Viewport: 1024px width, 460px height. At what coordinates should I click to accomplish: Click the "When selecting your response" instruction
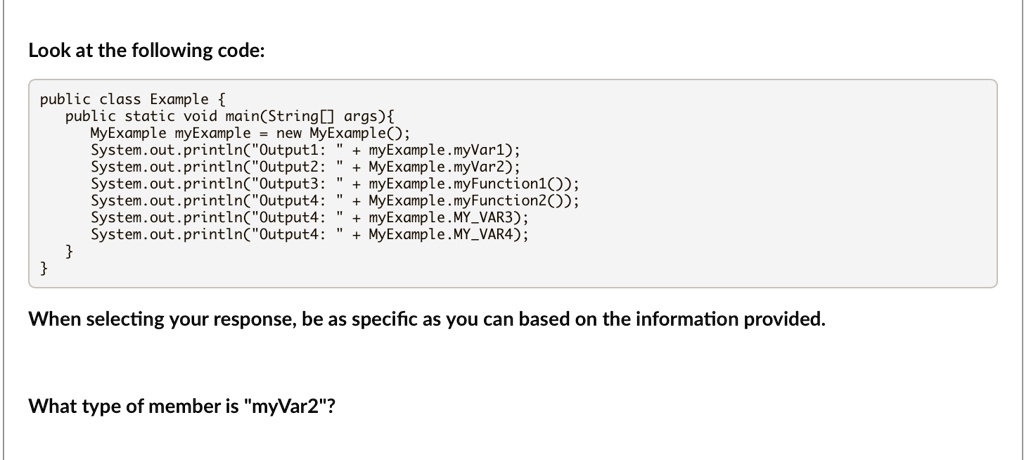pos(427,320)
